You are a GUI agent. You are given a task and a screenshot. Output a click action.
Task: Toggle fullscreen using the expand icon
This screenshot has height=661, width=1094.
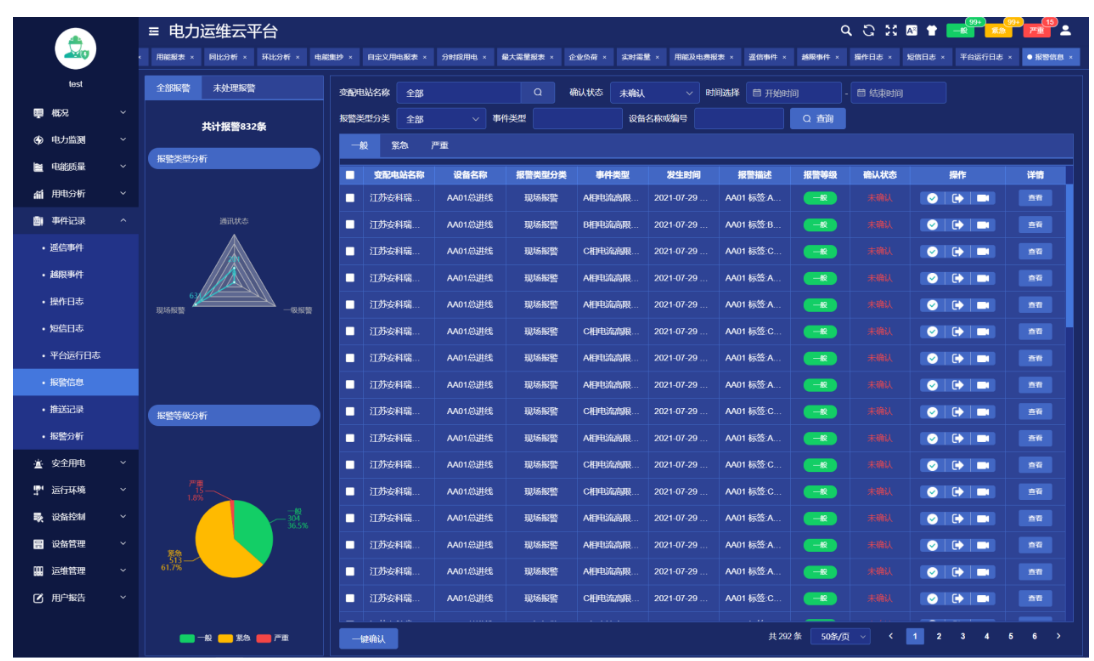(891, 31)
